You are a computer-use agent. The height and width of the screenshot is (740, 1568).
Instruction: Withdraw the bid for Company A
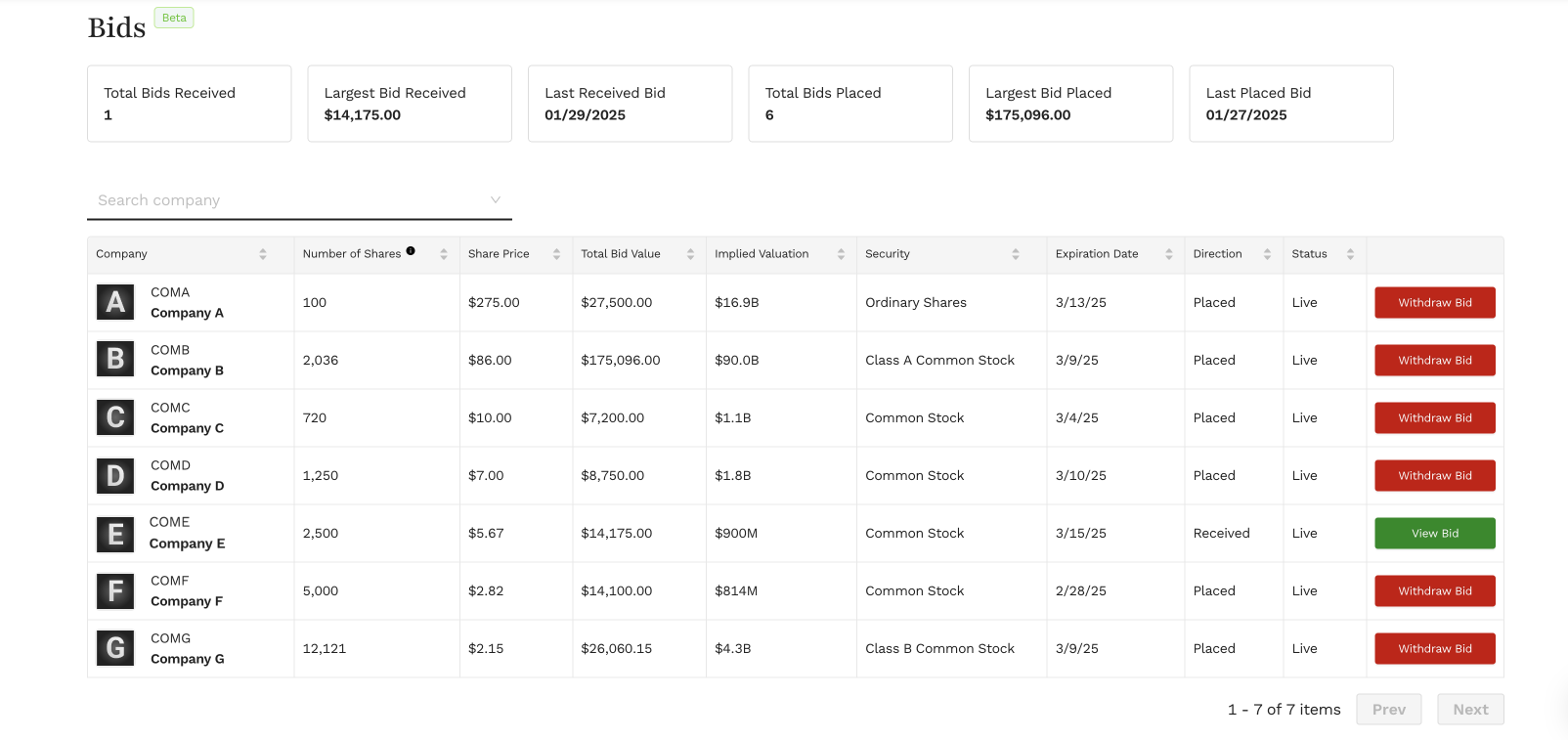(x=1434, y=302)
